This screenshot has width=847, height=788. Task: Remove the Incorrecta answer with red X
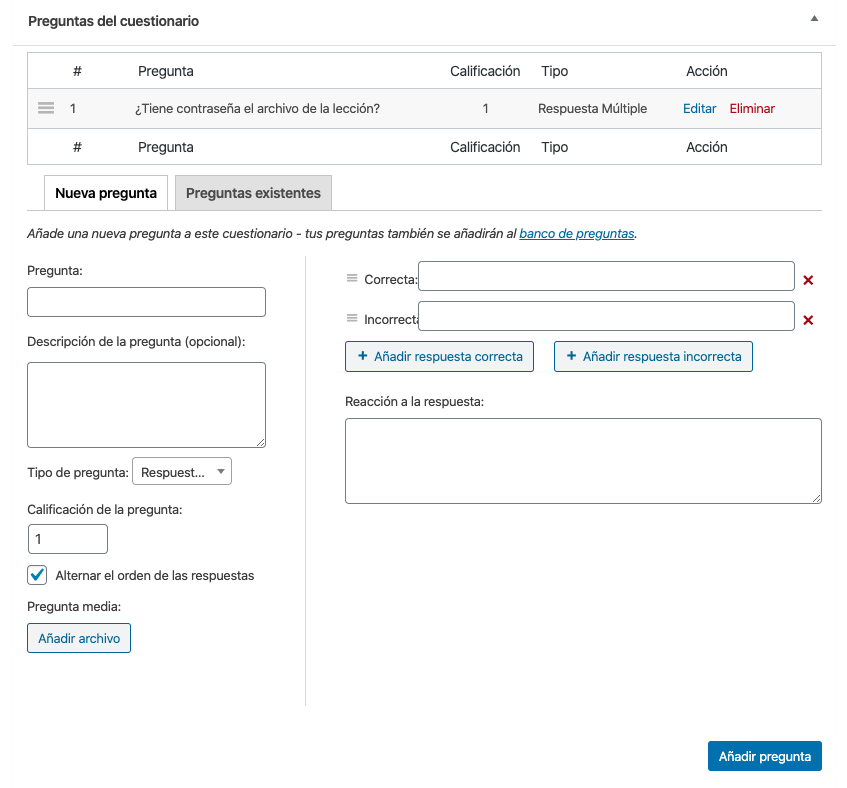click(808, 320)
